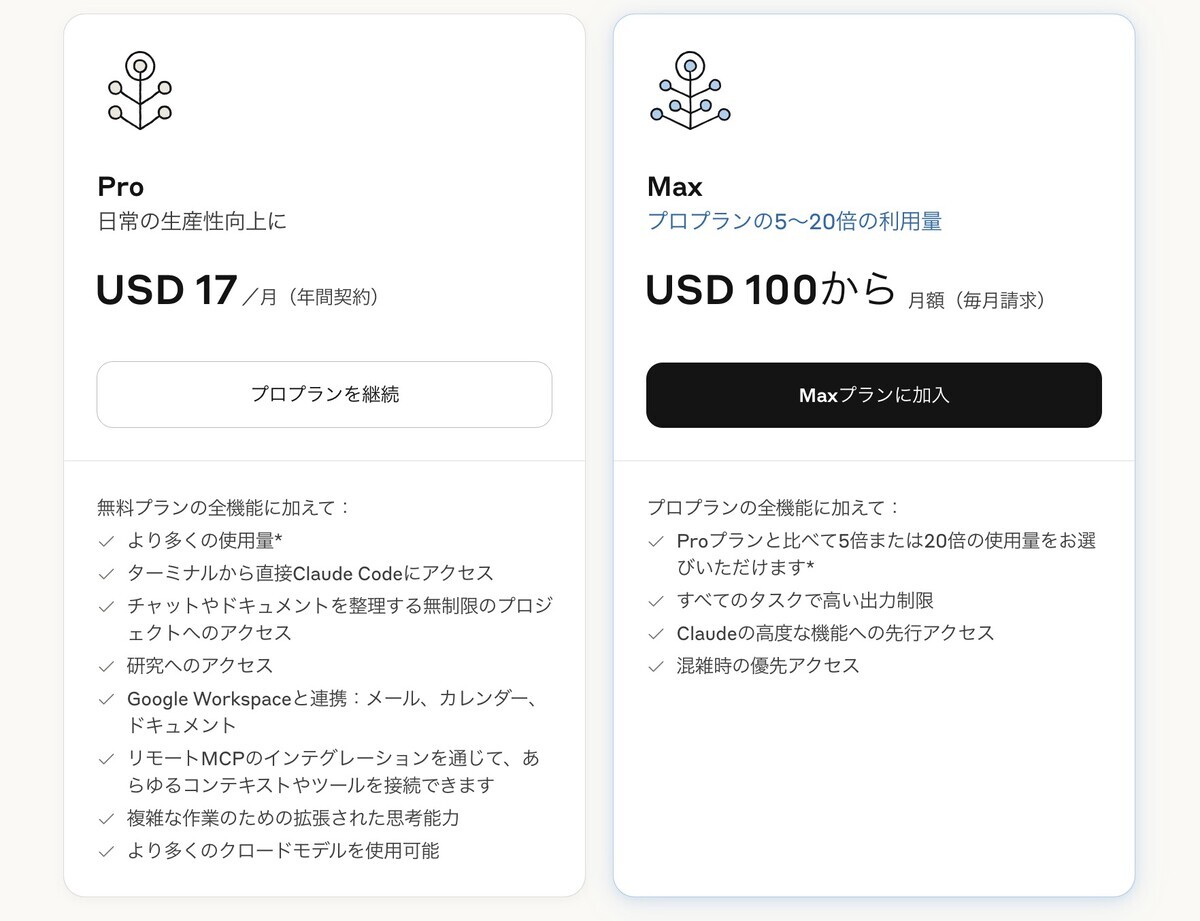1200x921 pixels.
Task: Click the checkmark next to 混雑時の優先アクセス
Action: (x=659, y=666)
